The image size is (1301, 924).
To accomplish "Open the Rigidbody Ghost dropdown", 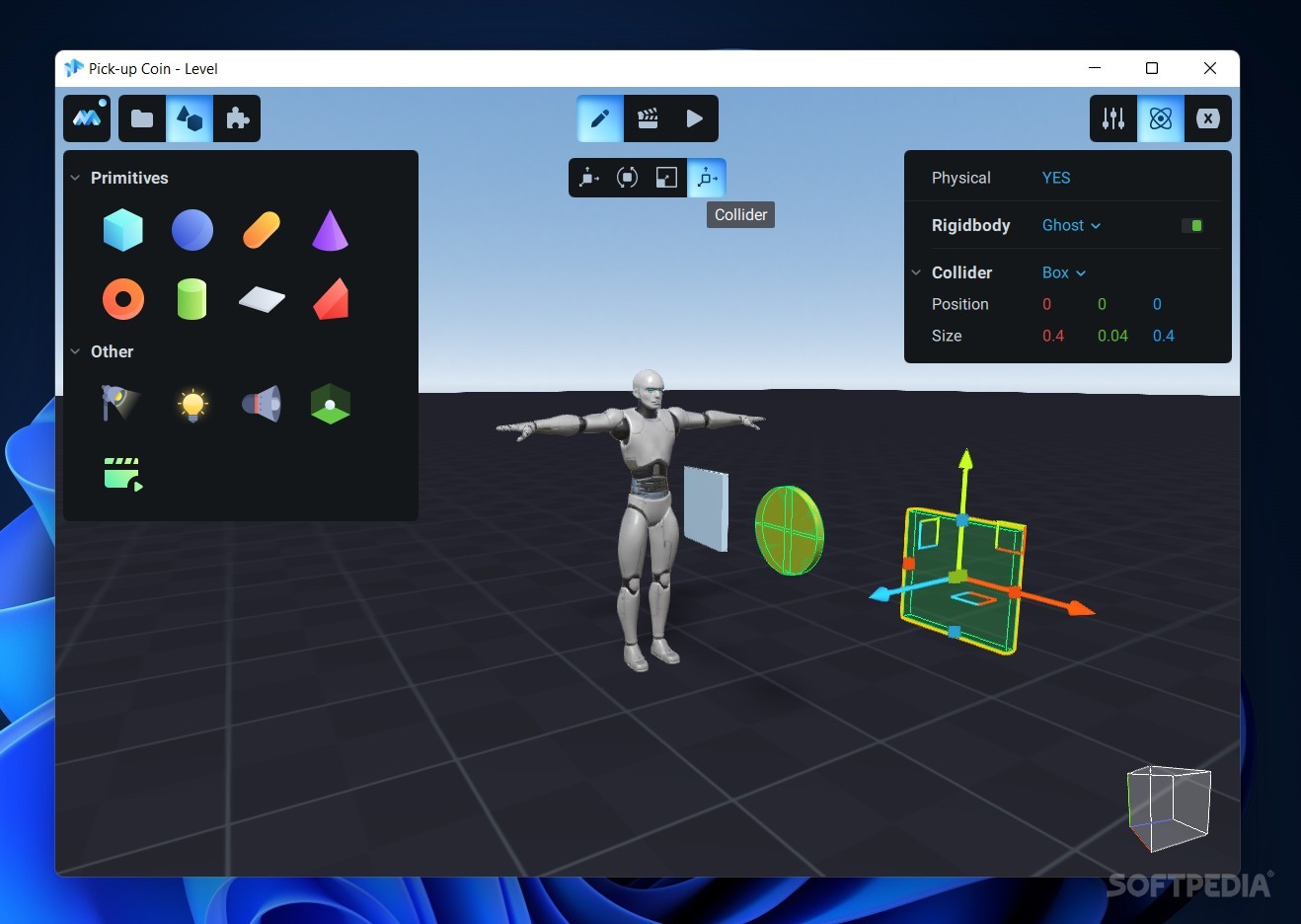I will (x=1071, y=225).
